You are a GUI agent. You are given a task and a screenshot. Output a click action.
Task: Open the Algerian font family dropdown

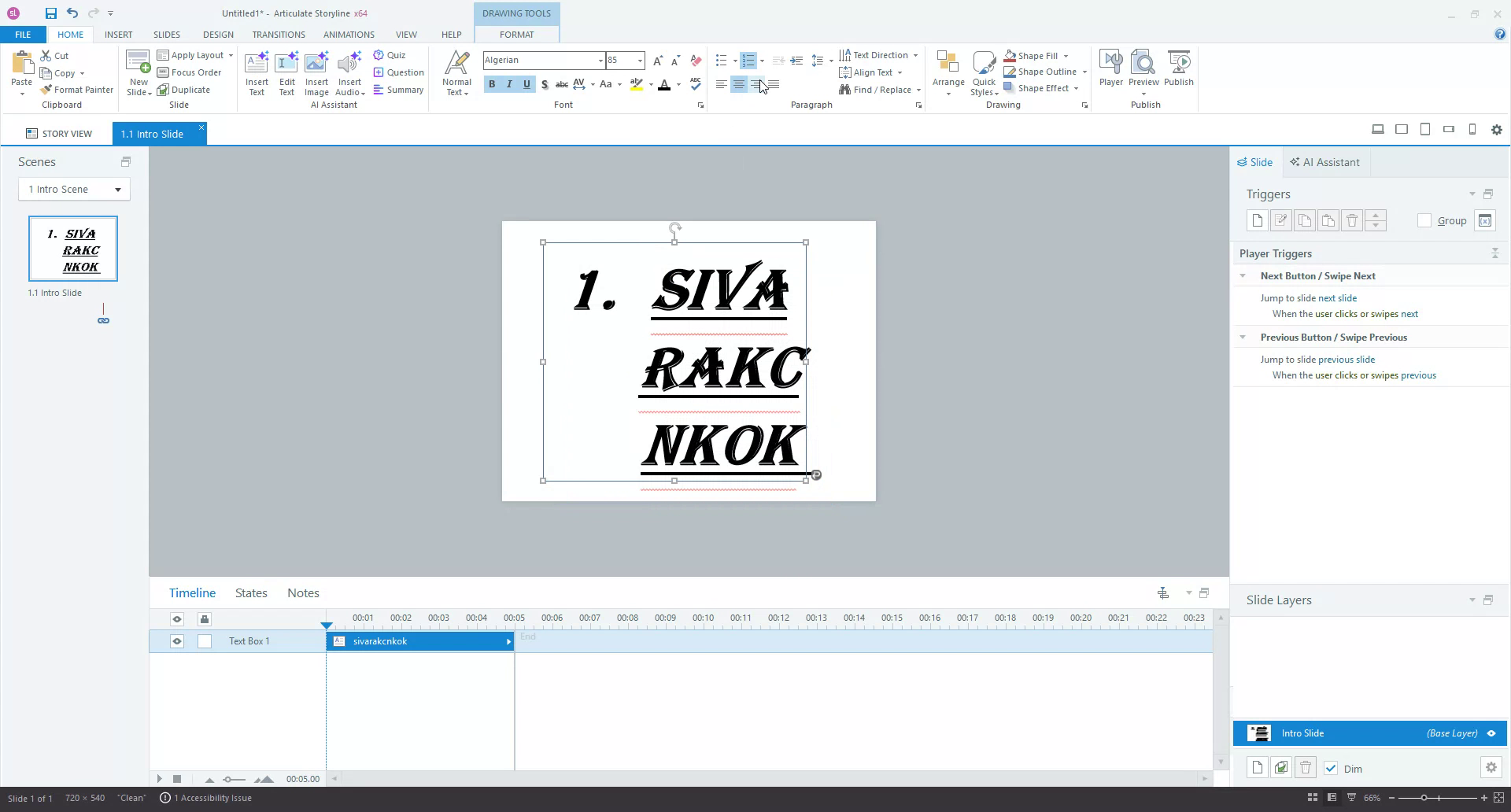pyautogui.click(x=600, y=60)
